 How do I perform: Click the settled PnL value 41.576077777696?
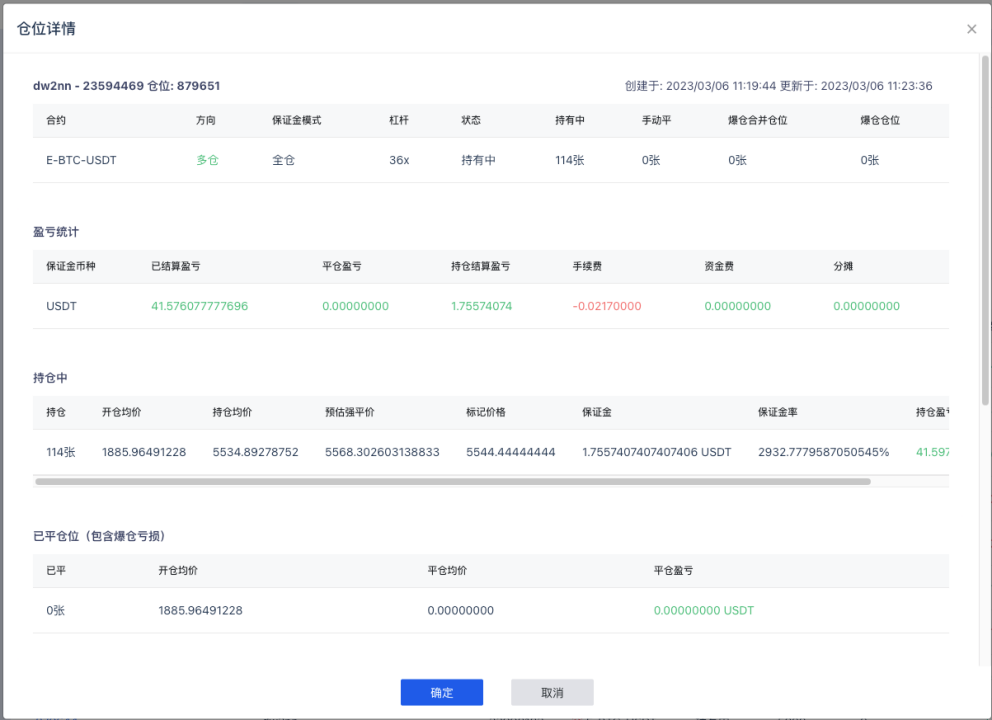(199, 306)
